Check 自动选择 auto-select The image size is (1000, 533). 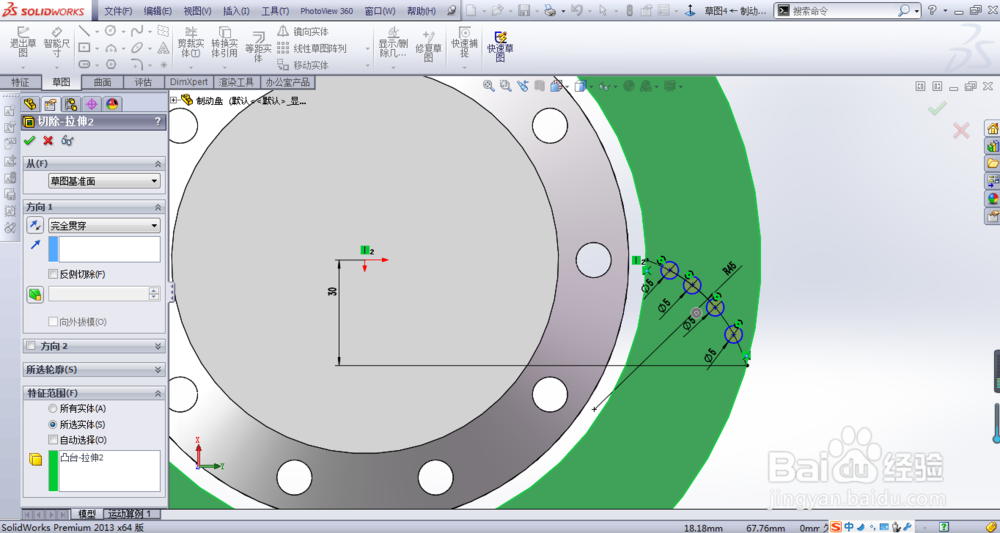pyautogui.click(x=53, y=440)
